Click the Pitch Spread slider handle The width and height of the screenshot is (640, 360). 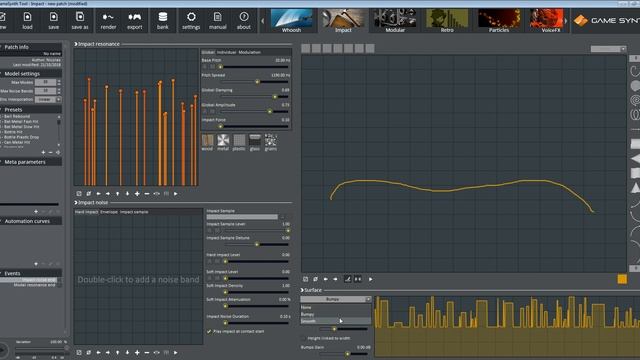click(x=257, y=82)
